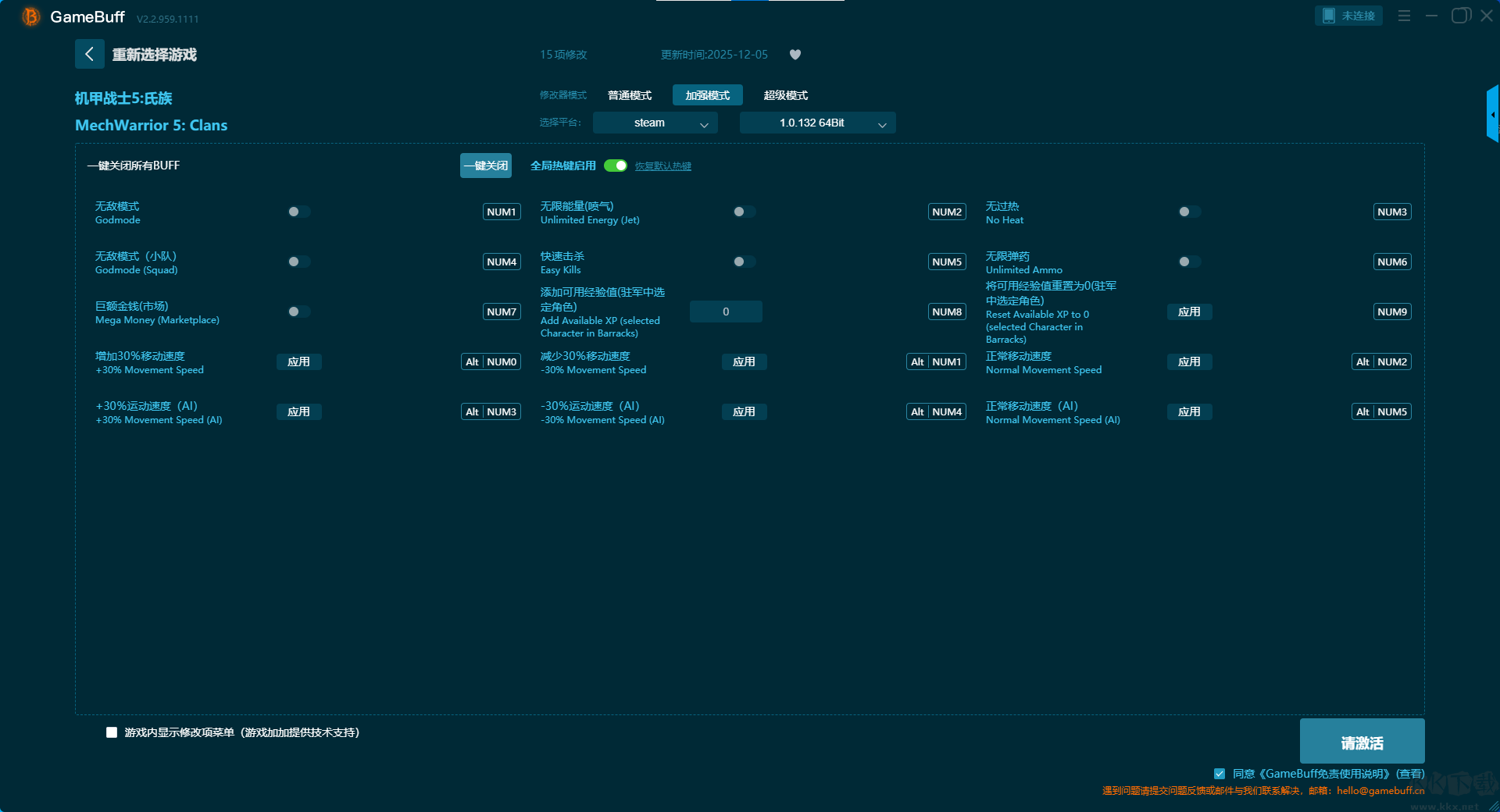
Task: Toggle Godmode switch on
Action: point(298,212)
